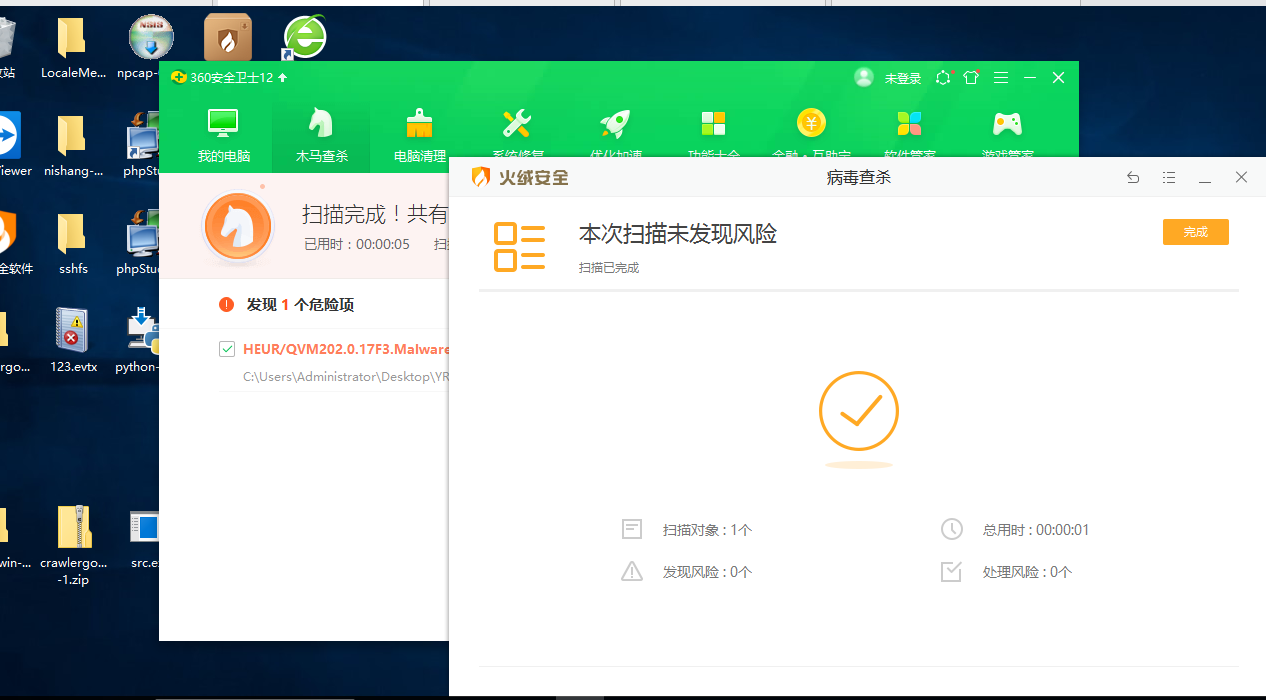
Task: Select the phpStu... shortcut beside the nishang folder
Action: click(141, 145)
